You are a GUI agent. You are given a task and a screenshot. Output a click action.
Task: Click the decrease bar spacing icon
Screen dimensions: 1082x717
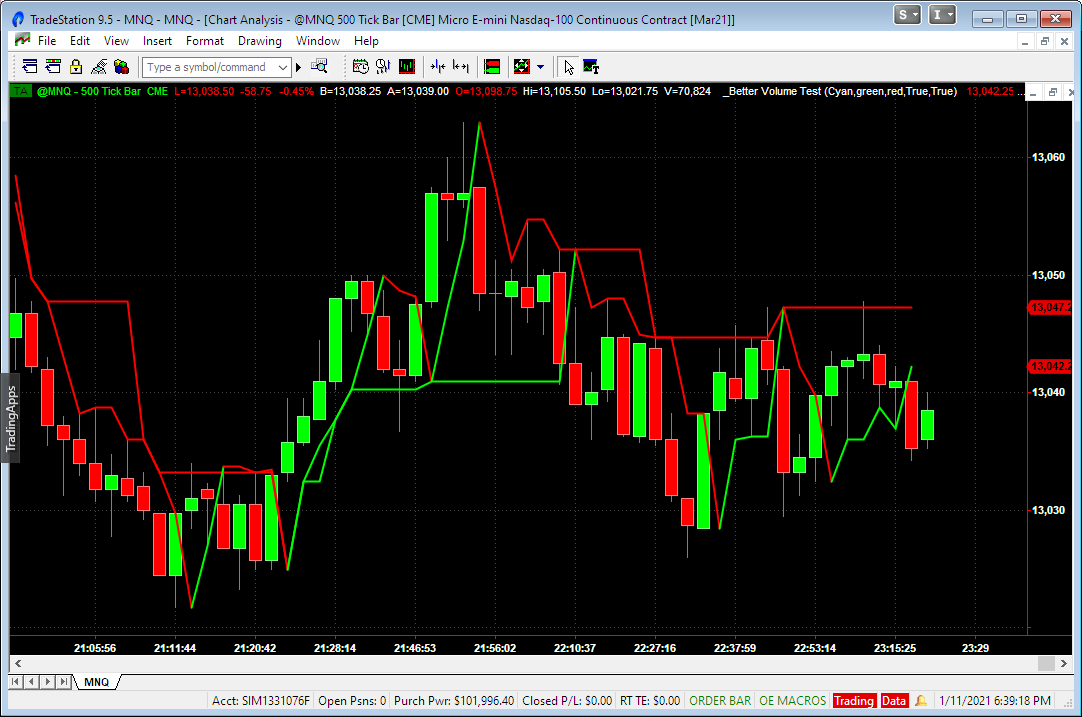coord(437,67)
